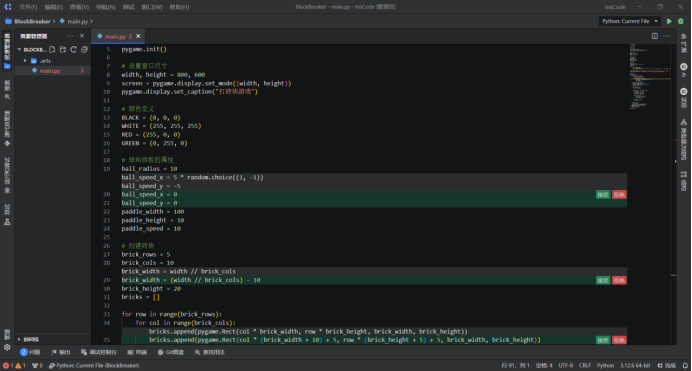692x371 pixels.
Task: Change encoding via UTF-8 status item
Action: pyautogui.click(x=566, y=366)
